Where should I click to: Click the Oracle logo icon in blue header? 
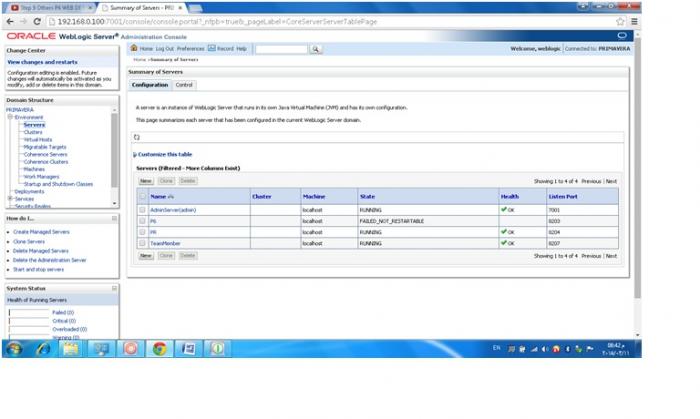point(622,36)
